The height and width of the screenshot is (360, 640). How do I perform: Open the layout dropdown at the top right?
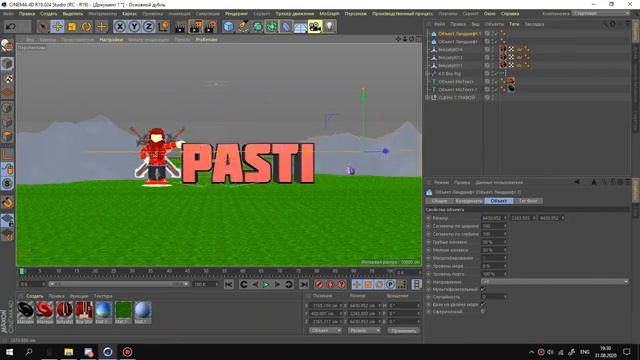click(600, 13)
